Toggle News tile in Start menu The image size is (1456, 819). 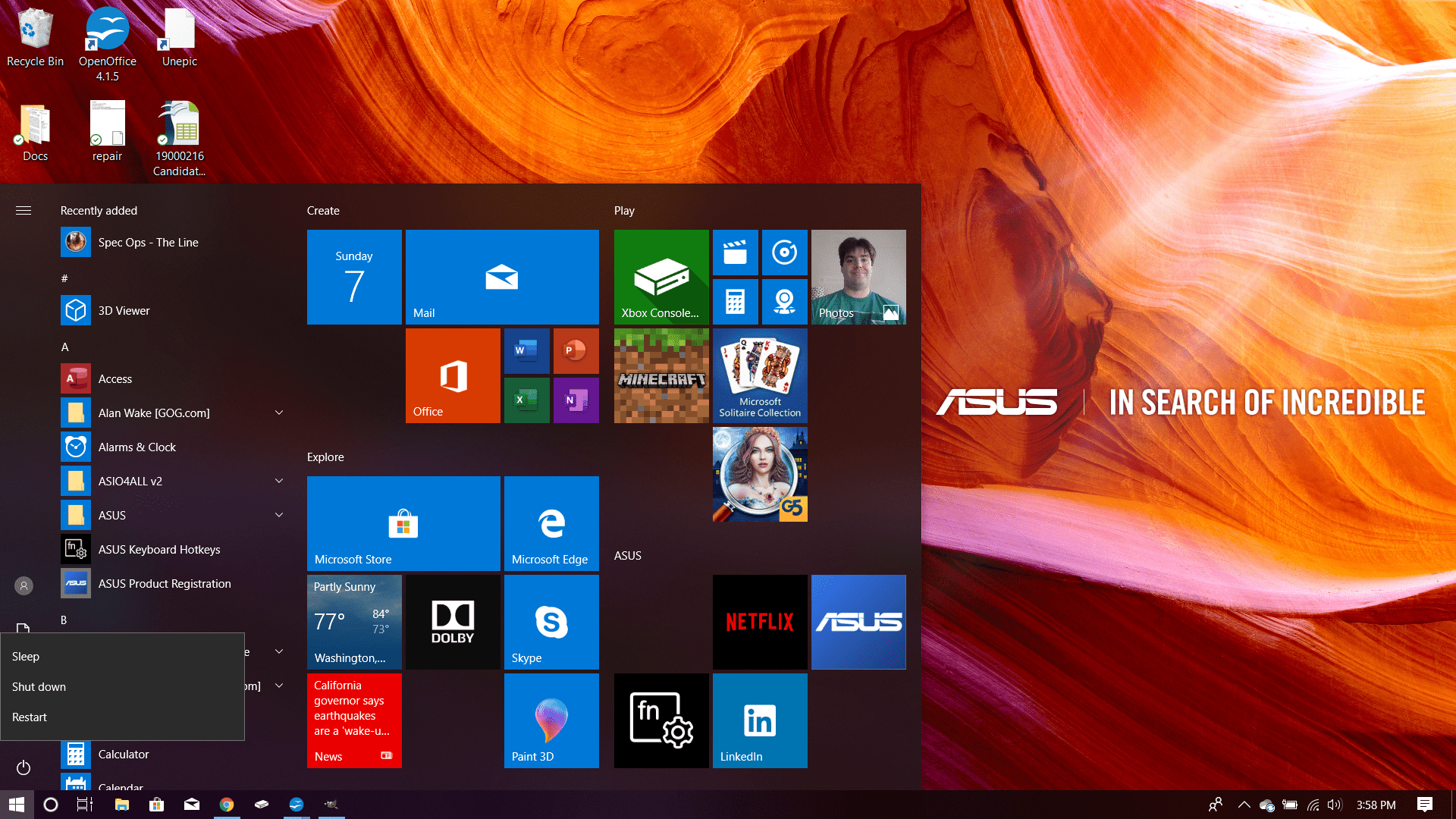click(354, 720)
